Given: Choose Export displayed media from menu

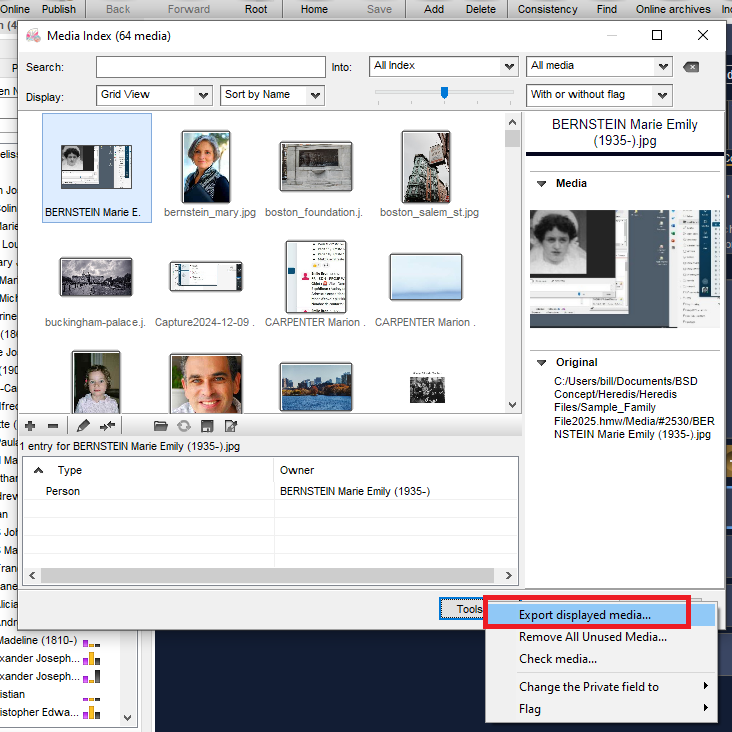Looking at the screenshot, I should pyautogui.click(x=585, y=615).
